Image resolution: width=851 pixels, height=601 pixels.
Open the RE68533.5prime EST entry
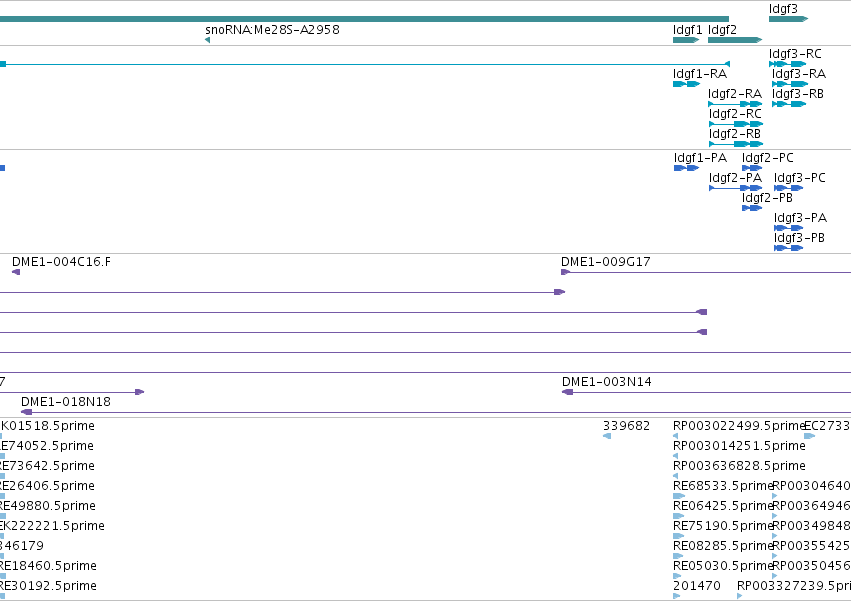[x=722, y=486]
